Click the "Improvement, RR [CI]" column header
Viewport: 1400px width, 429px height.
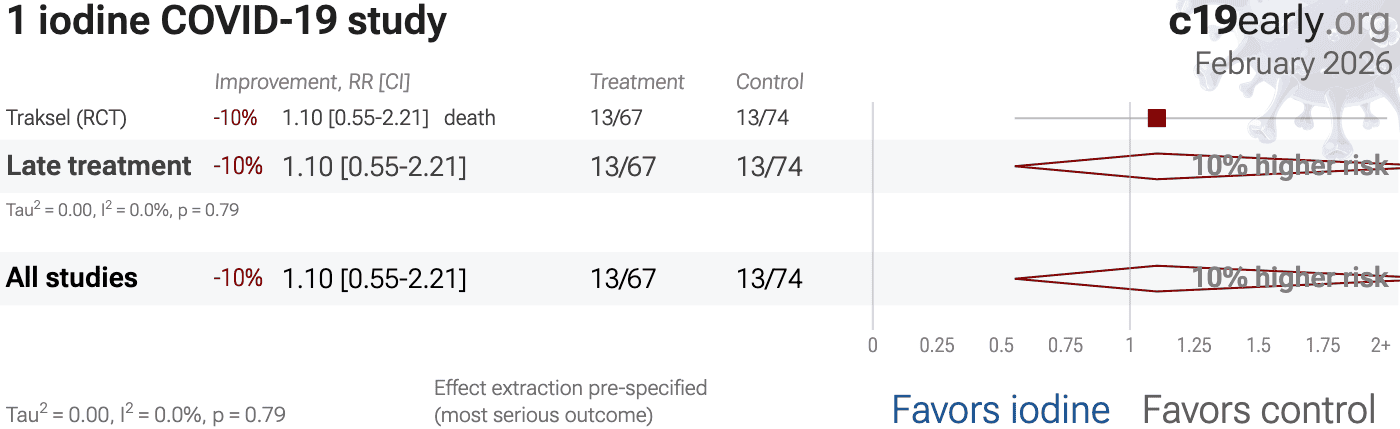[x=312, y=82]
